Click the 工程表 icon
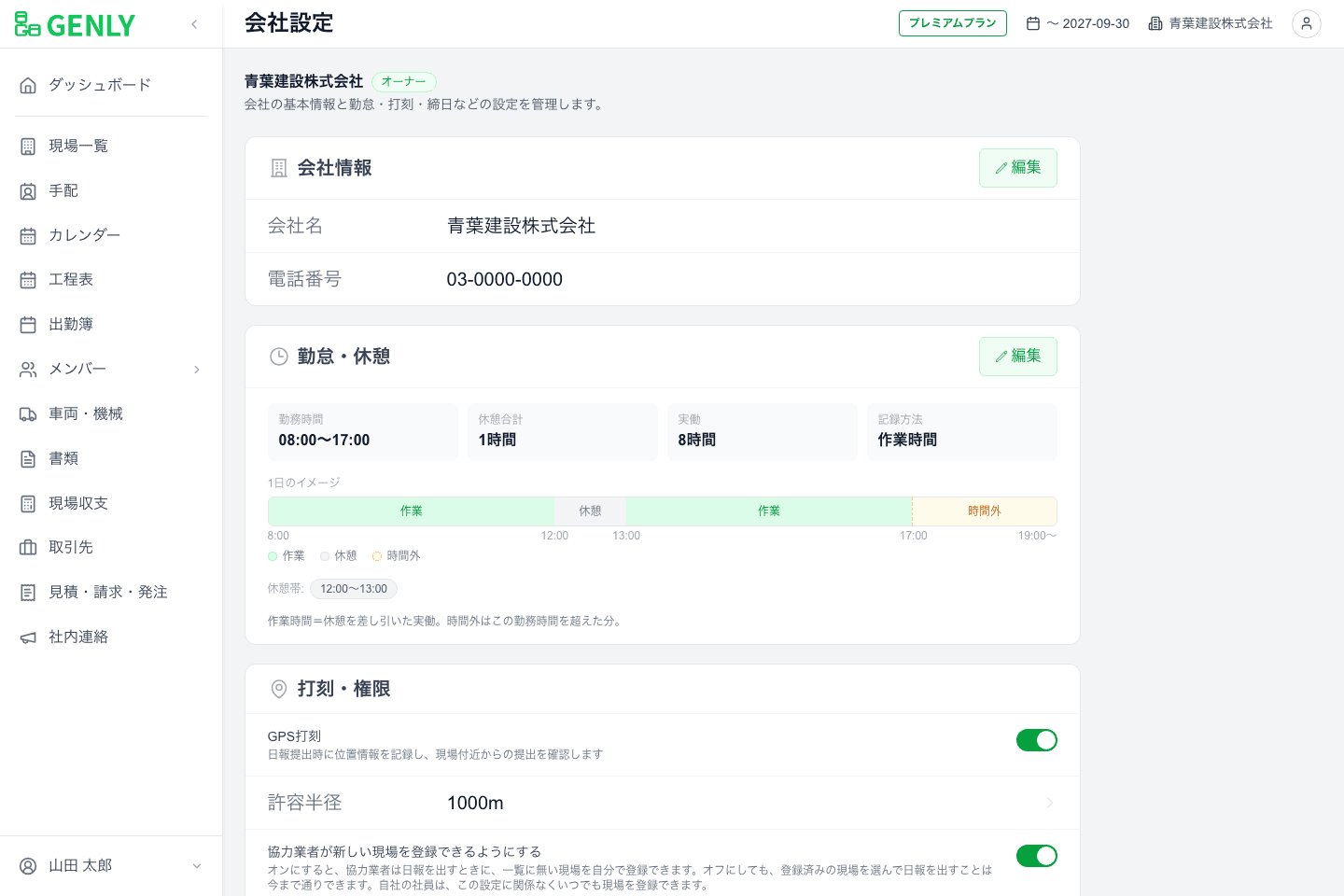The image size is (1344, 896). tap(28, 280)
